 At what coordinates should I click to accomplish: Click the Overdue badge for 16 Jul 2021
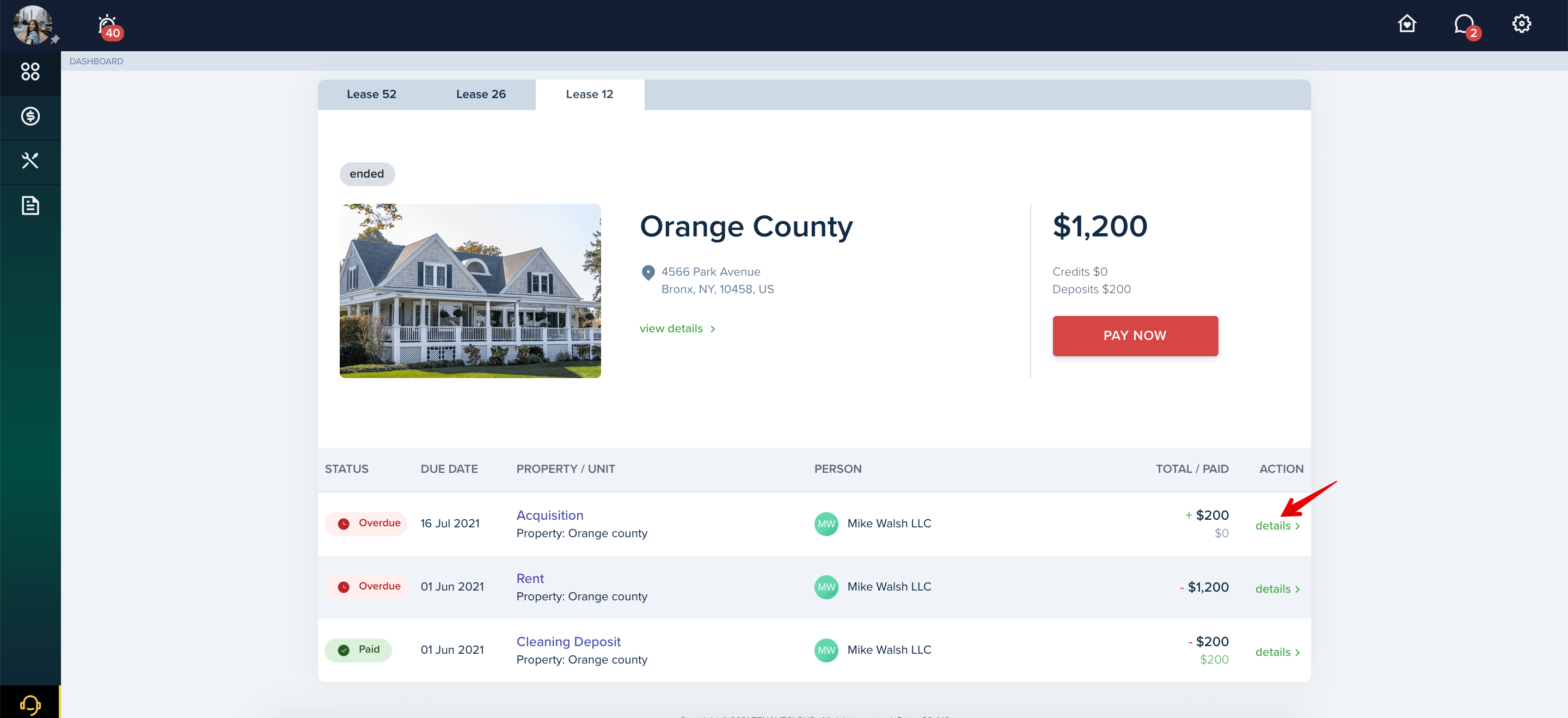[366, 524]
